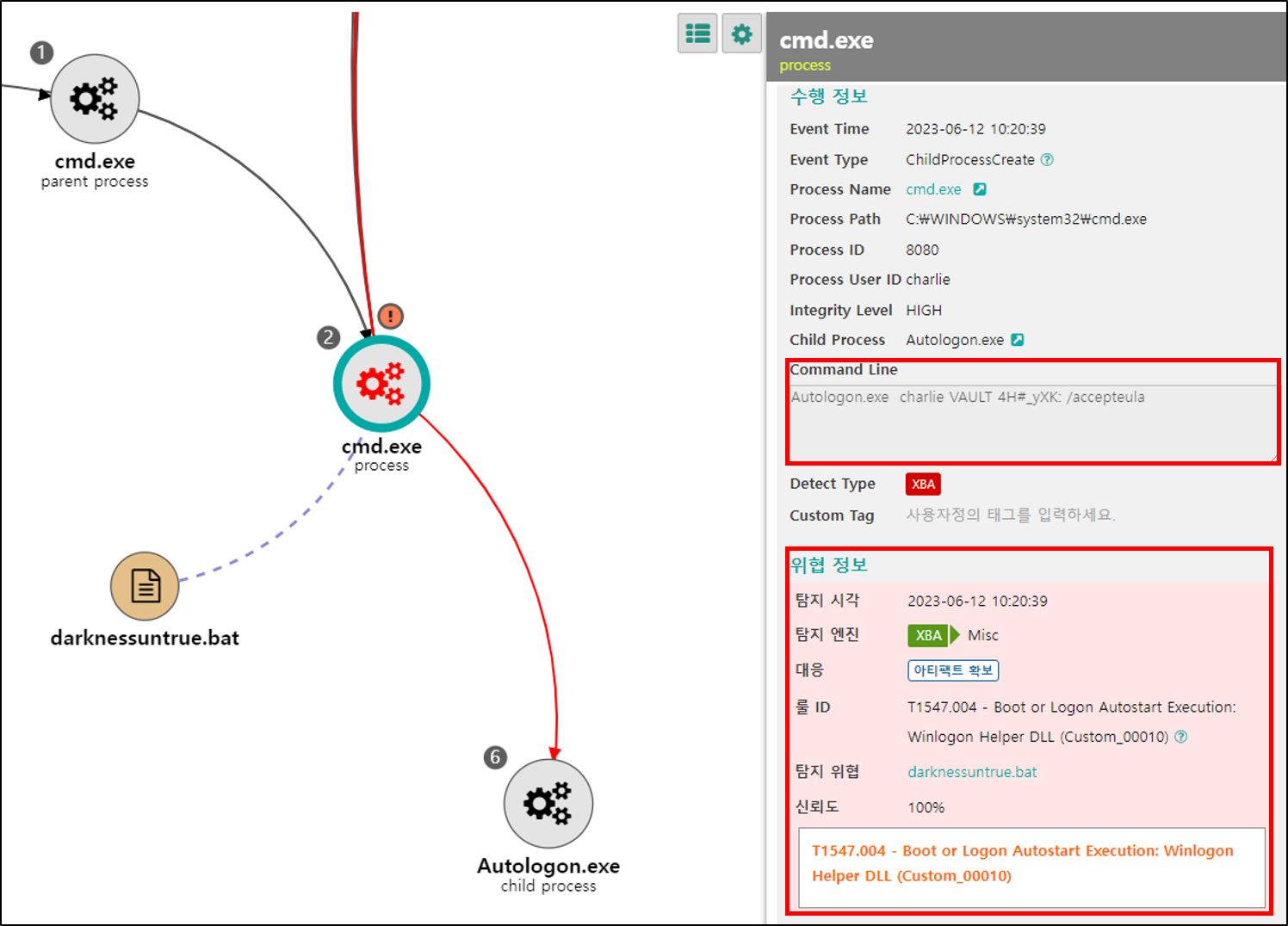
Task: Click the 탐지 시각 timestamp value
Action: pyautogui.click(x=977, y=601)
